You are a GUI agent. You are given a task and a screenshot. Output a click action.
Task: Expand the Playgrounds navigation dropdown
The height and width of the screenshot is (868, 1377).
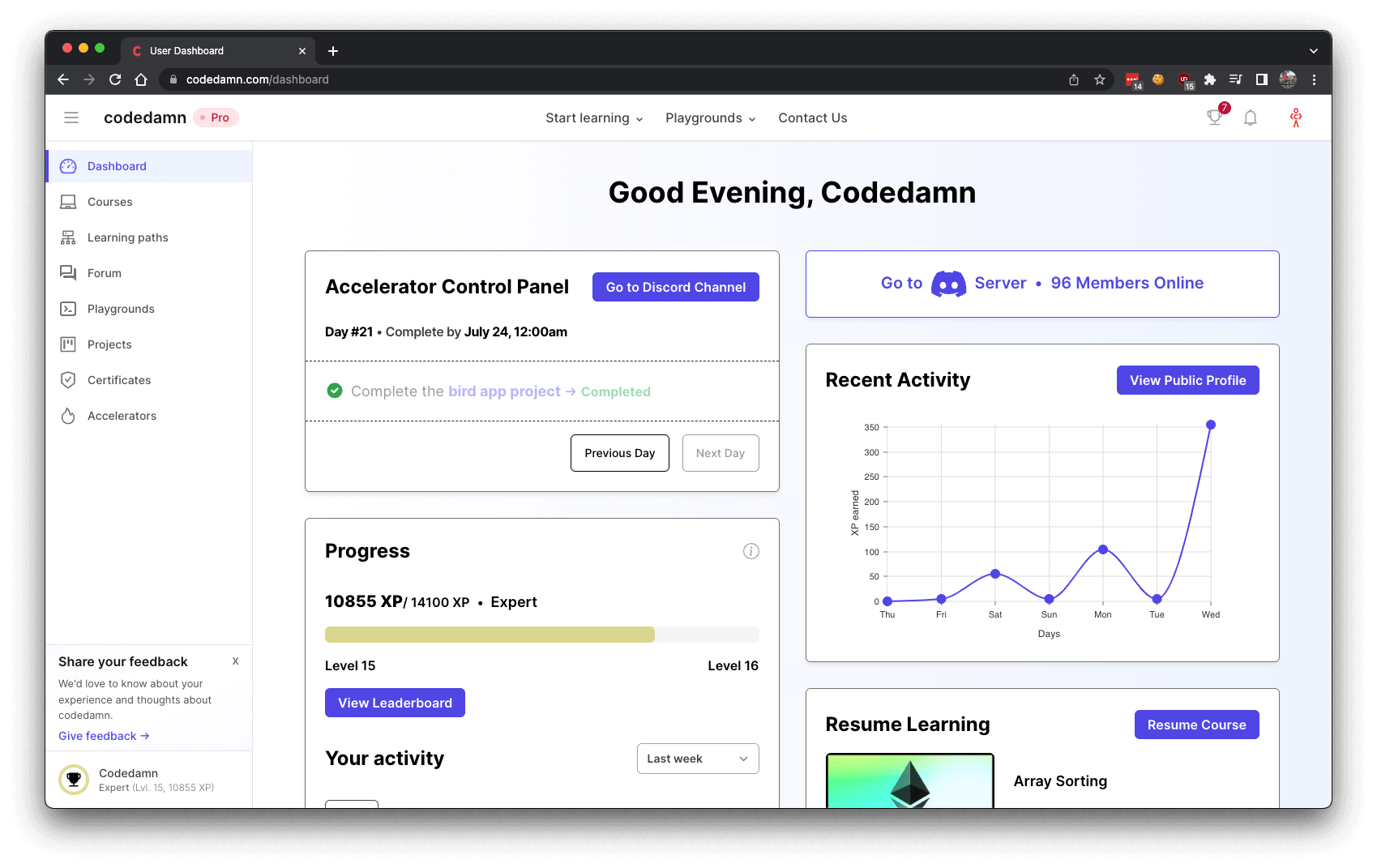pyautogui.click(x=710, y=118)
